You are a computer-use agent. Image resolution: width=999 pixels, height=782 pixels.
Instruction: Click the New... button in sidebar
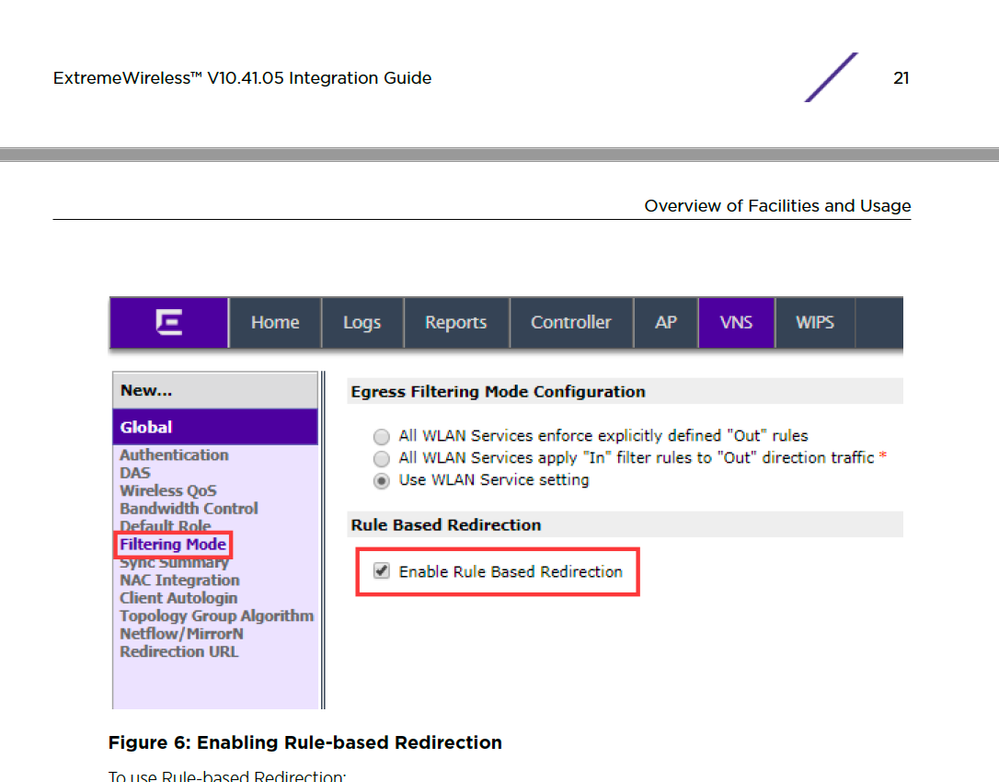tap(215, 390)
